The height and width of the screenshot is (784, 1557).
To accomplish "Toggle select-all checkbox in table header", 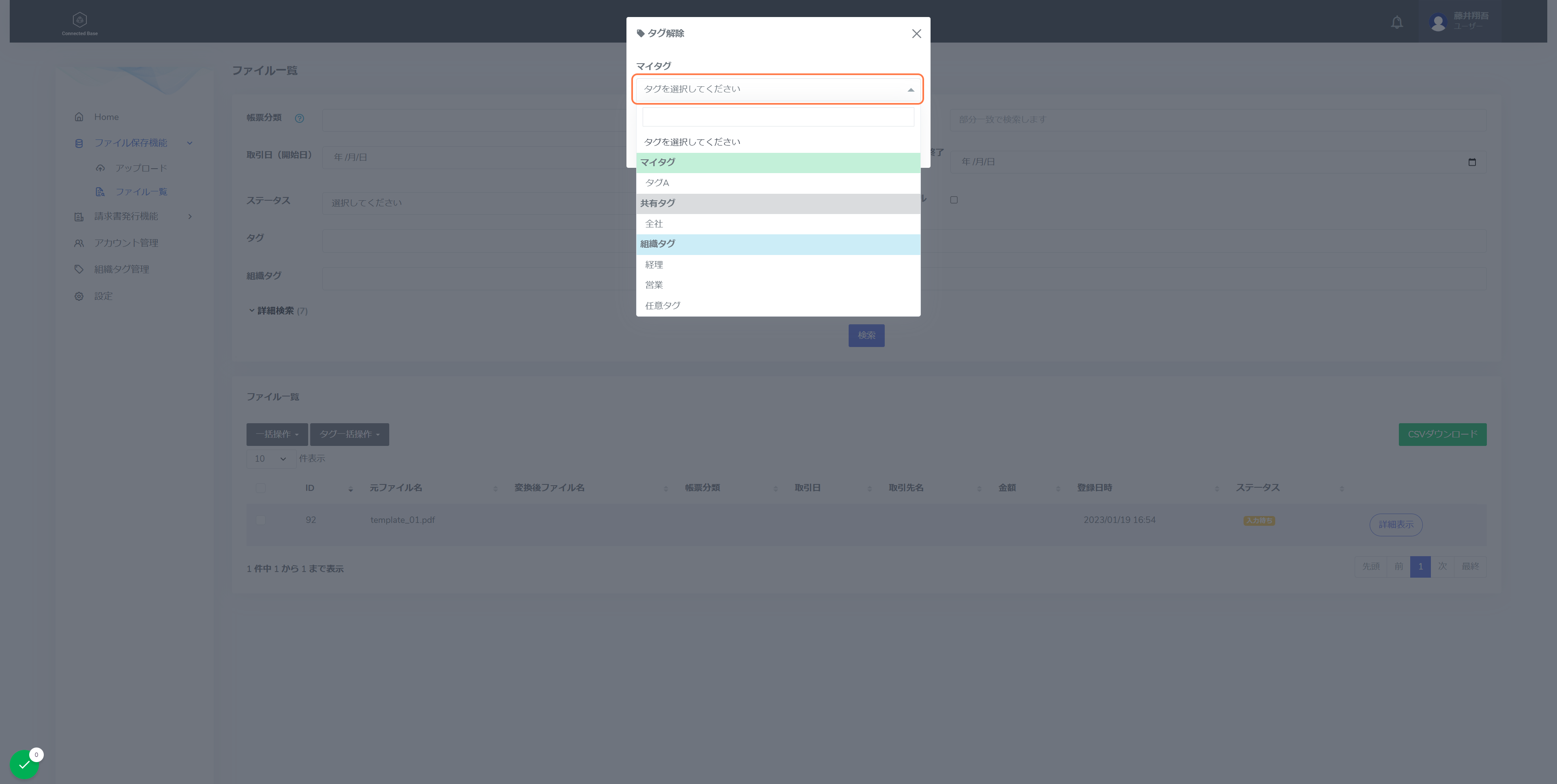I will click(260, 488).
